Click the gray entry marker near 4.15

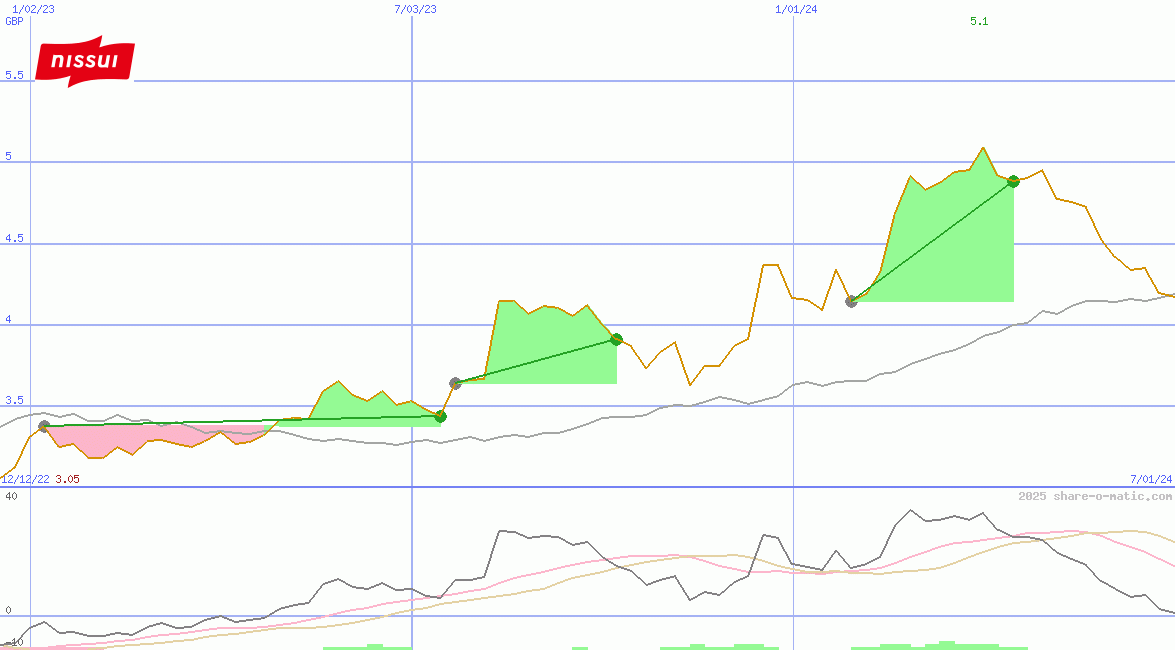pos(851,301)
